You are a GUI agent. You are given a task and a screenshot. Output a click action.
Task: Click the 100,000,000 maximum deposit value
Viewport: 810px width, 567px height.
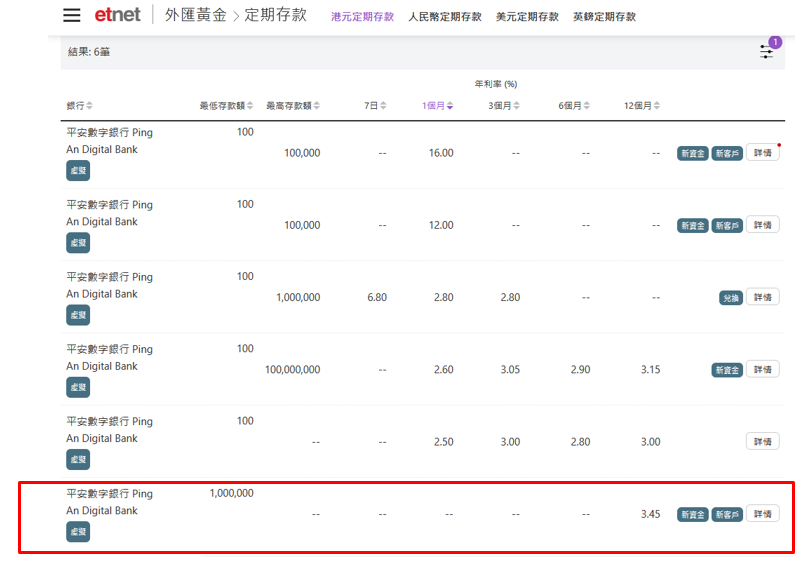click(x=292, y=370)
